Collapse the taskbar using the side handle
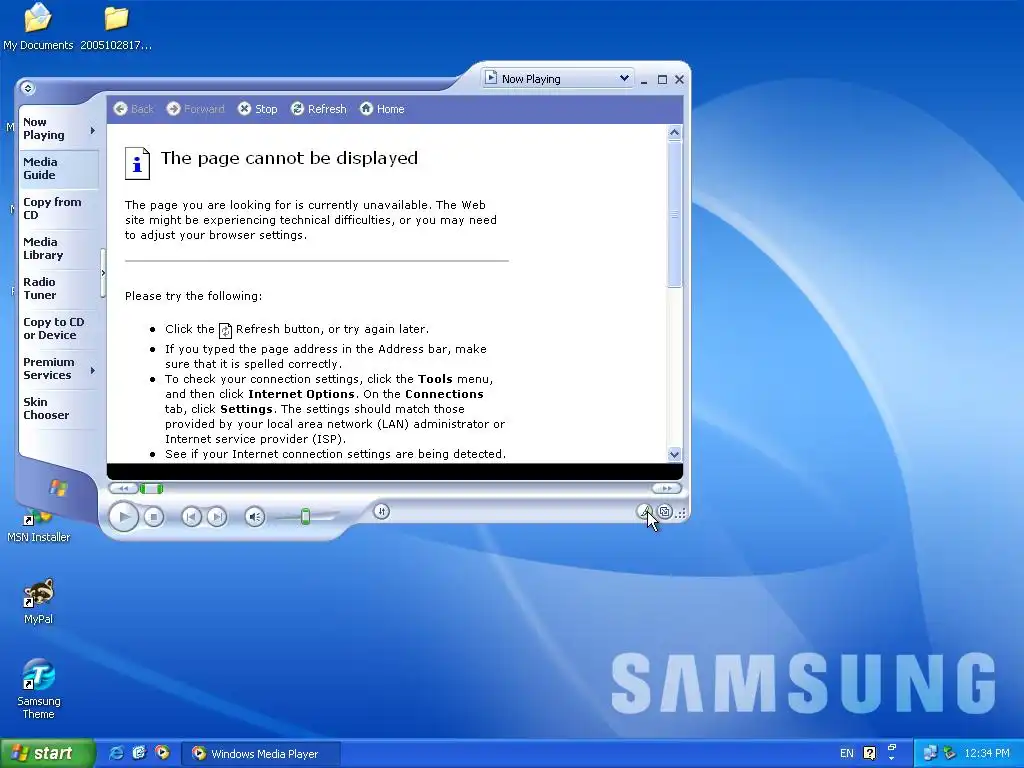1024x768 pixels. [103, 273]
